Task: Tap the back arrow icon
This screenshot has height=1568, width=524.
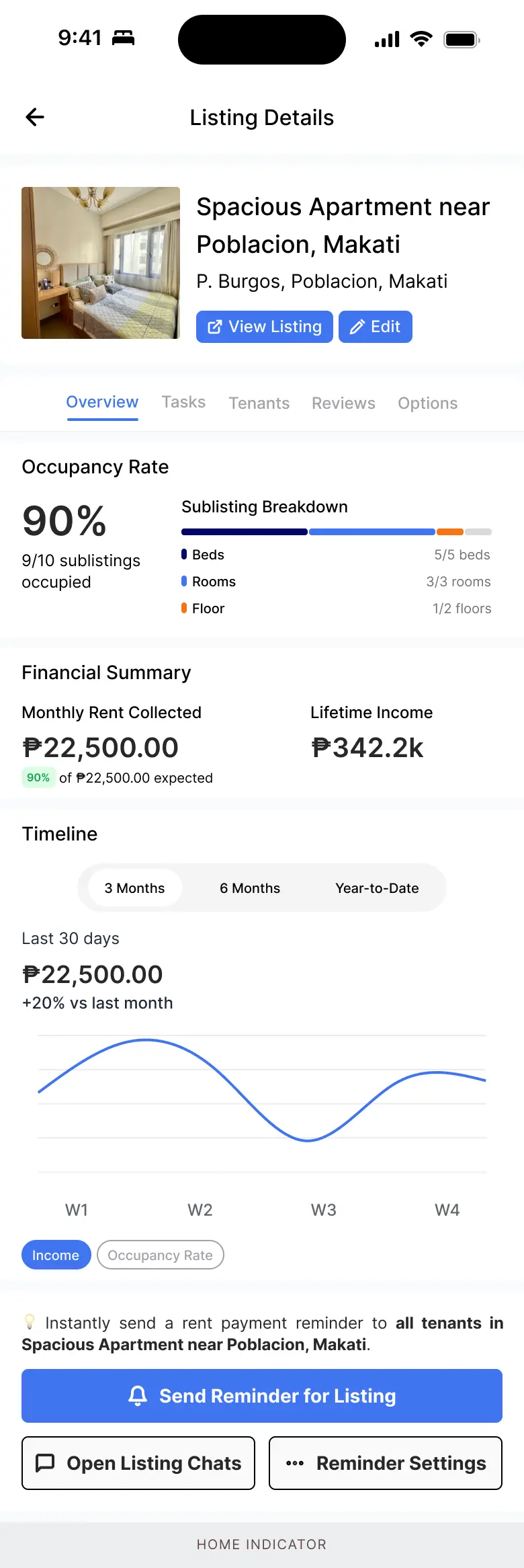Action: coord(35,117)
